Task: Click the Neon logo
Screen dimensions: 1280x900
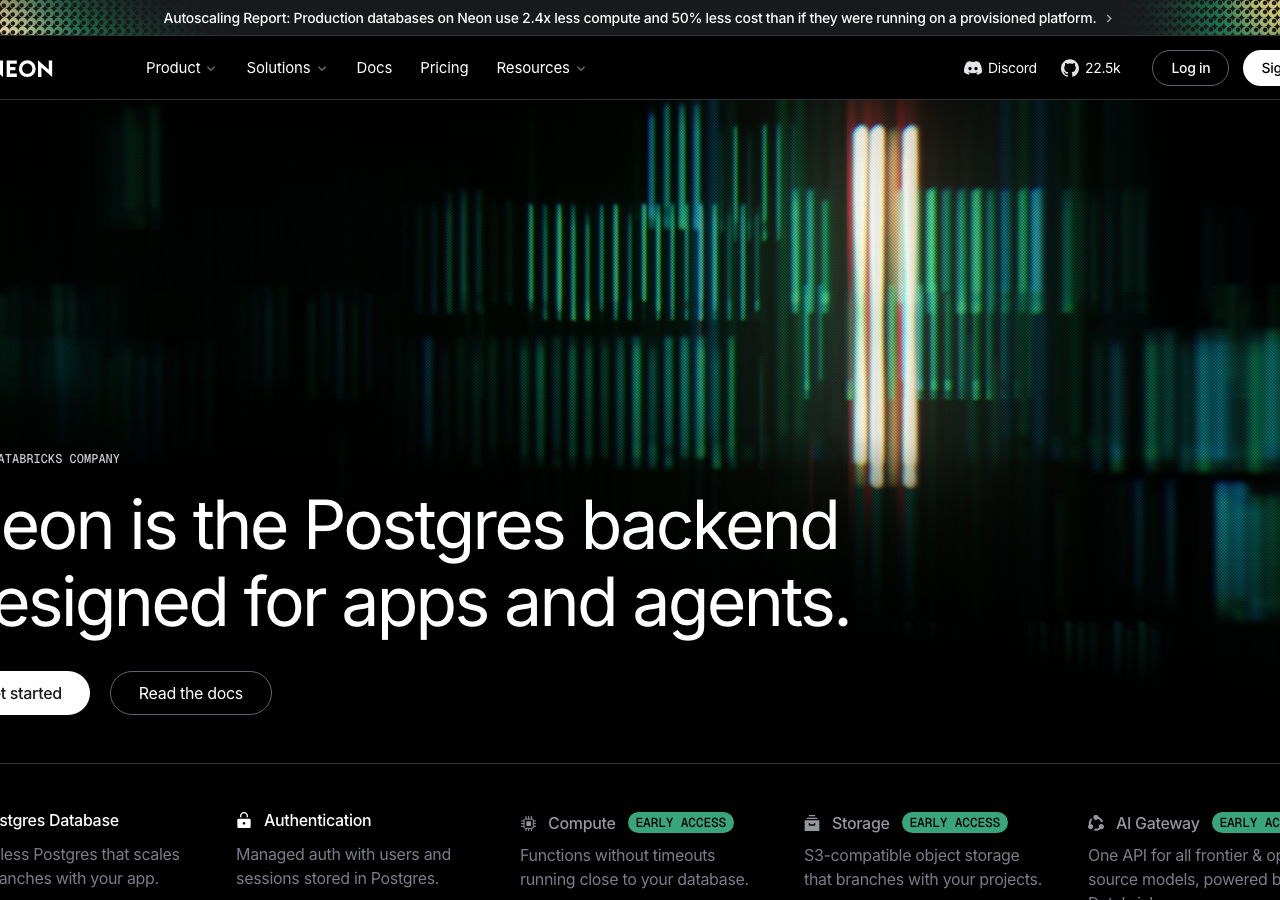Action: [x=26, y=68]
